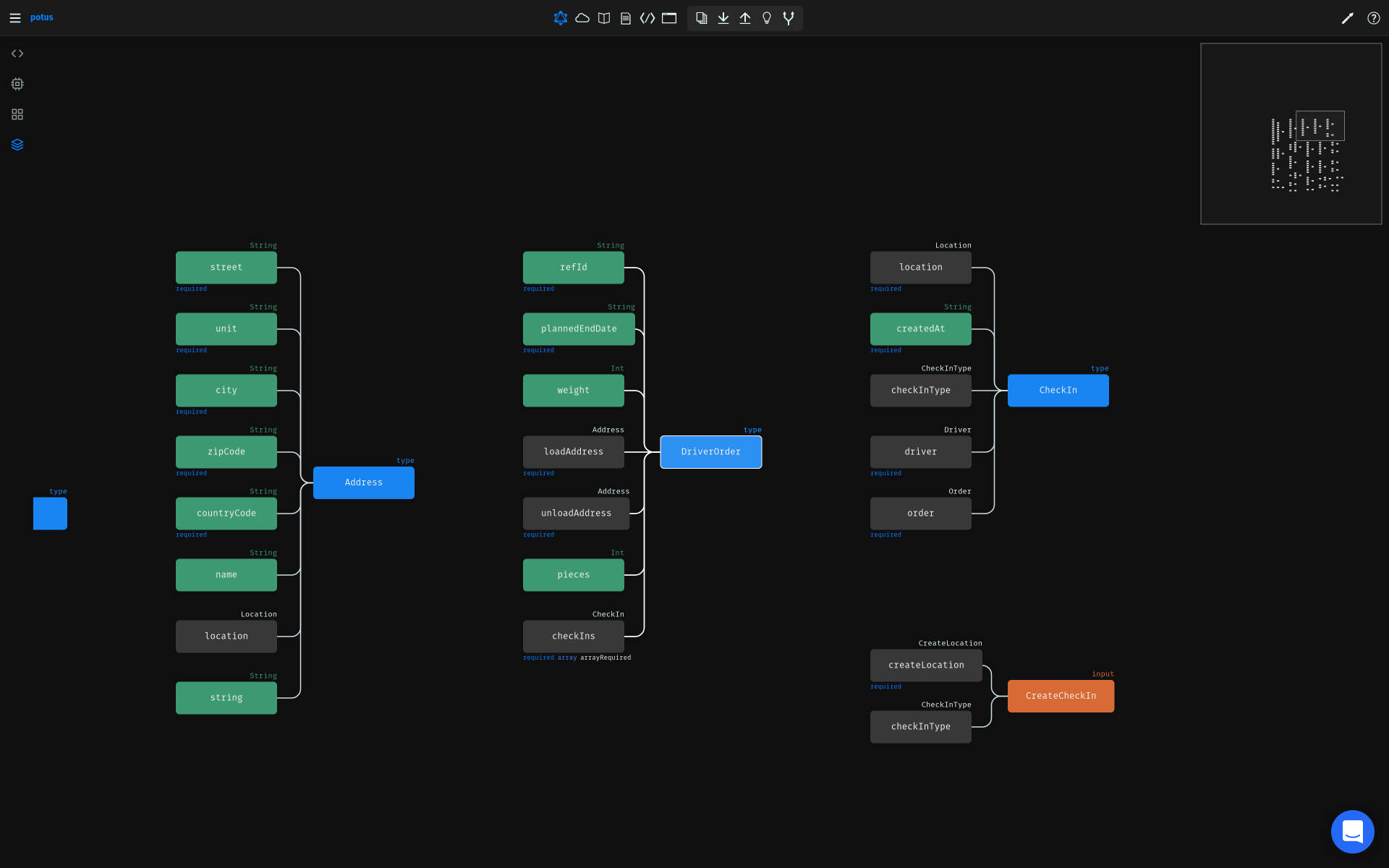1389x868 pixels.
Task: Open the book docs icon
Action: 604,18
